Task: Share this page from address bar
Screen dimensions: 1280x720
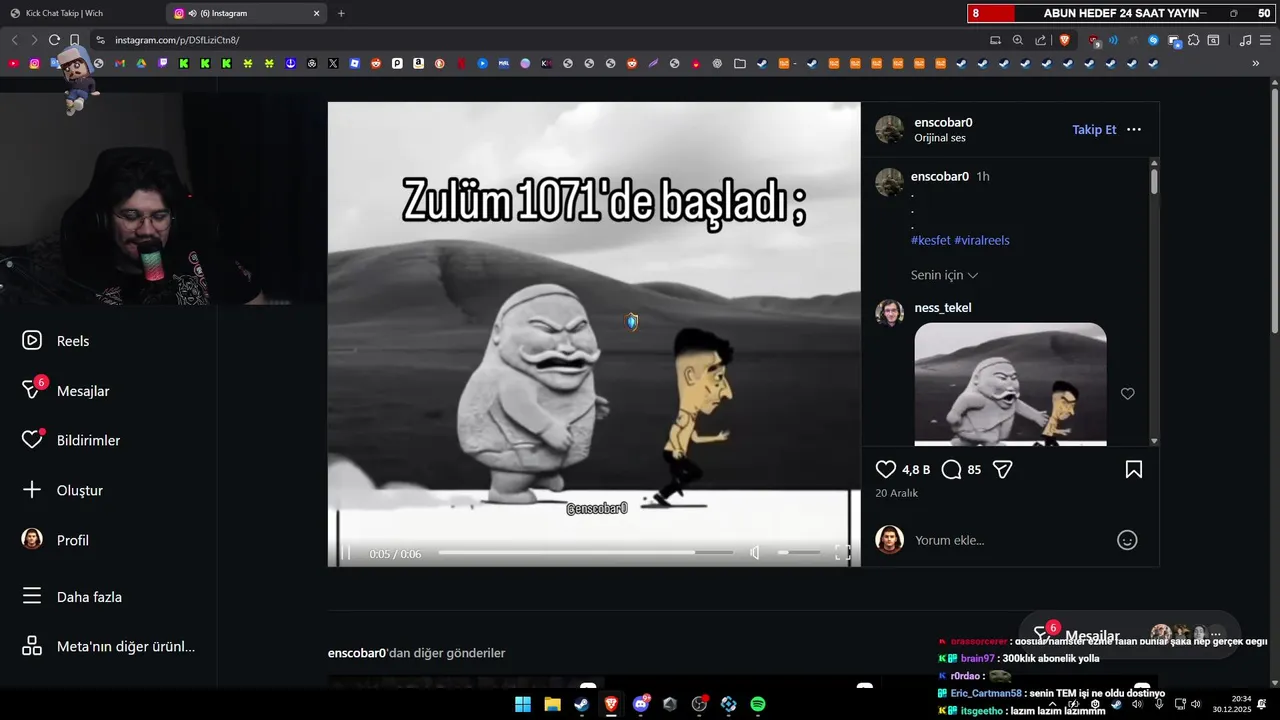Action: click(x=1041, y=40)
